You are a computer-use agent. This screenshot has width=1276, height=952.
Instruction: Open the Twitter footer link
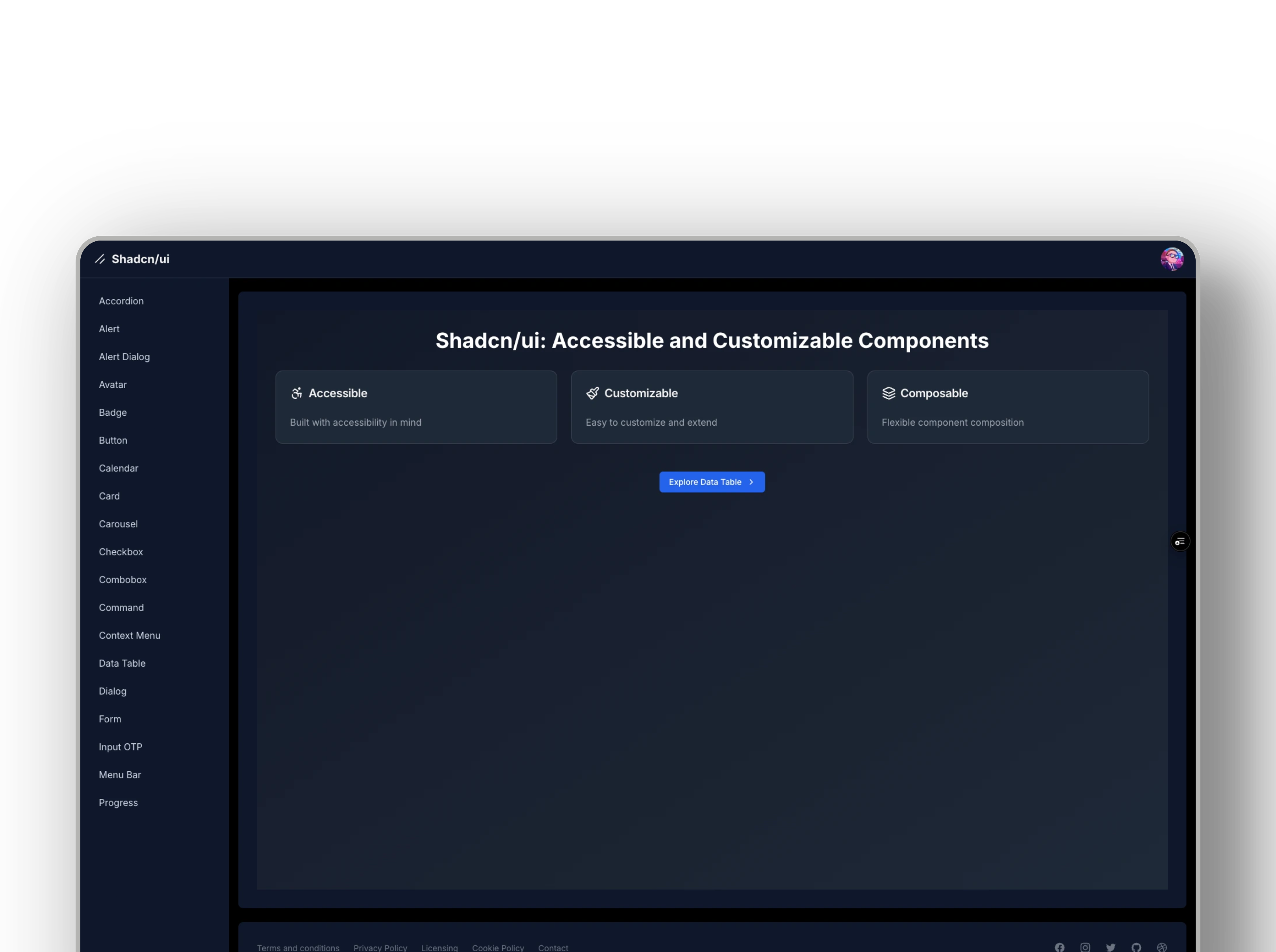1111,947
